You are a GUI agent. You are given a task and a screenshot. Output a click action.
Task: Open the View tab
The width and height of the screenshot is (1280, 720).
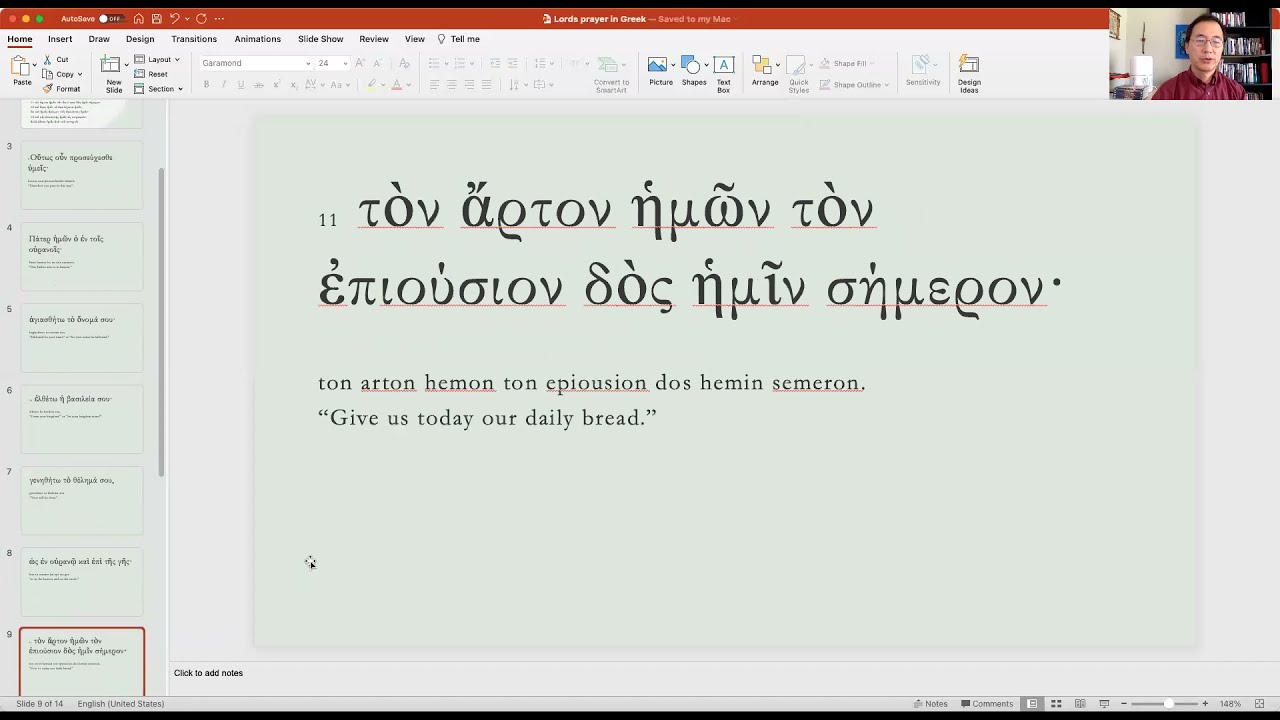pos(414,39)
